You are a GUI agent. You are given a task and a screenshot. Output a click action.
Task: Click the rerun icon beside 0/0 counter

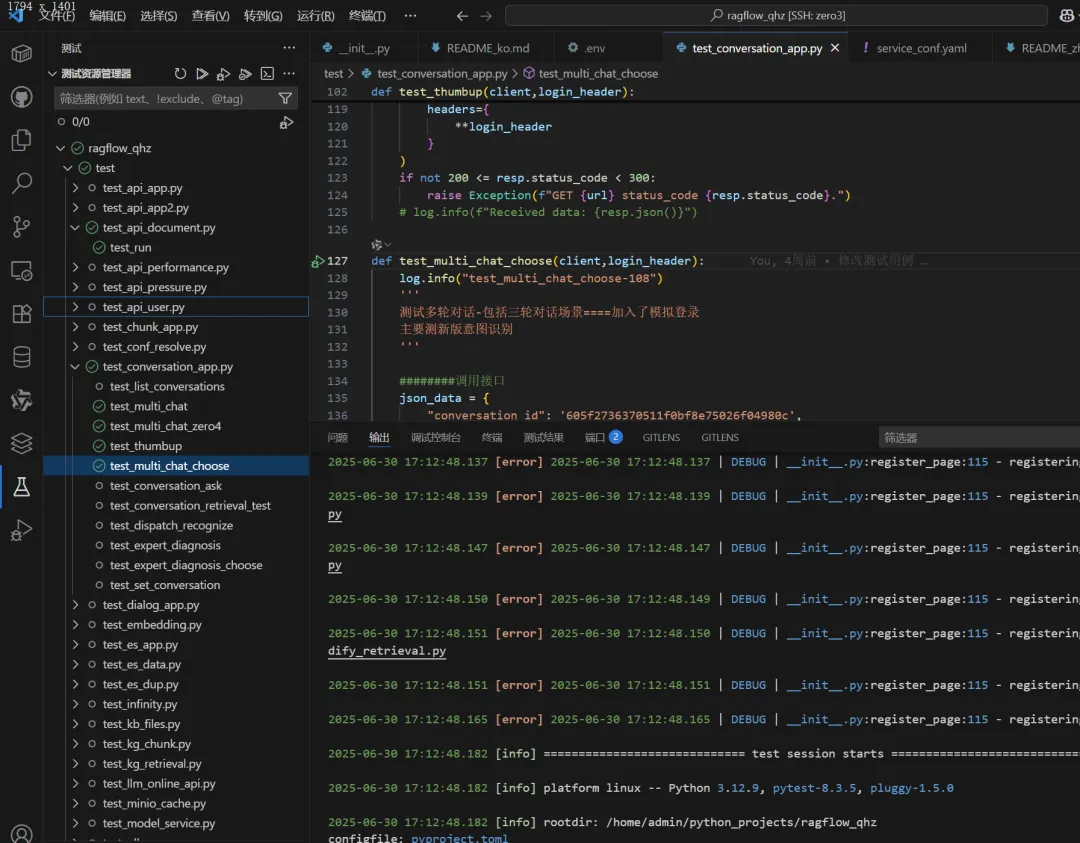tap(287, 123)
